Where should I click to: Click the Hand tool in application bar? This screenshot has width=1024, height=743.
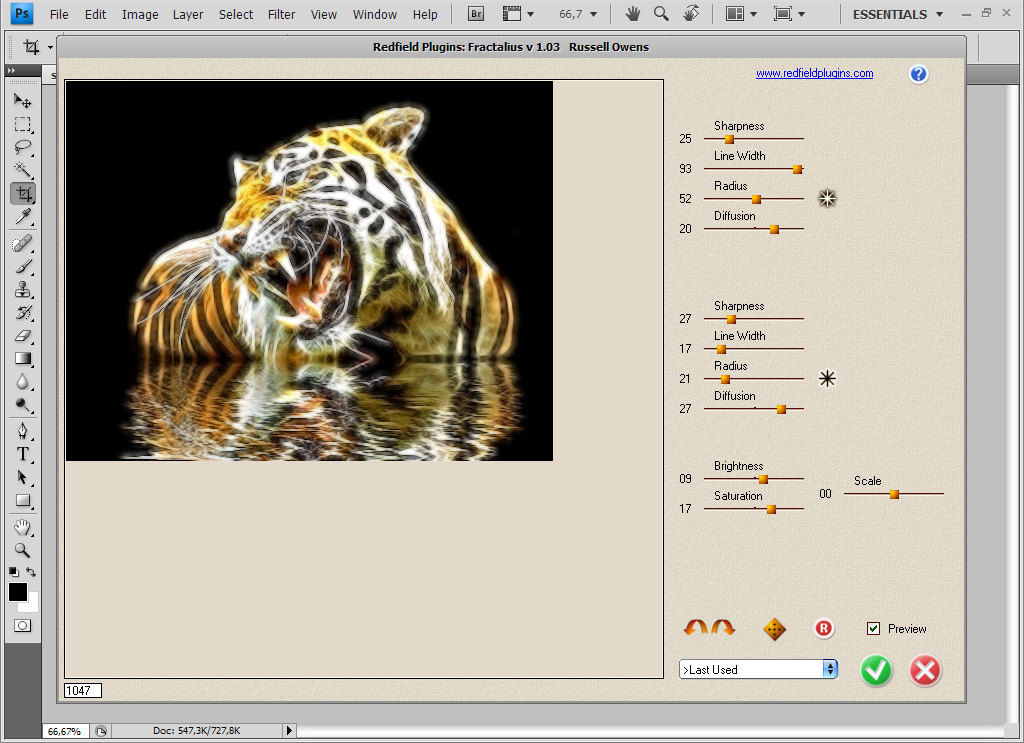(x=632, y=14)
